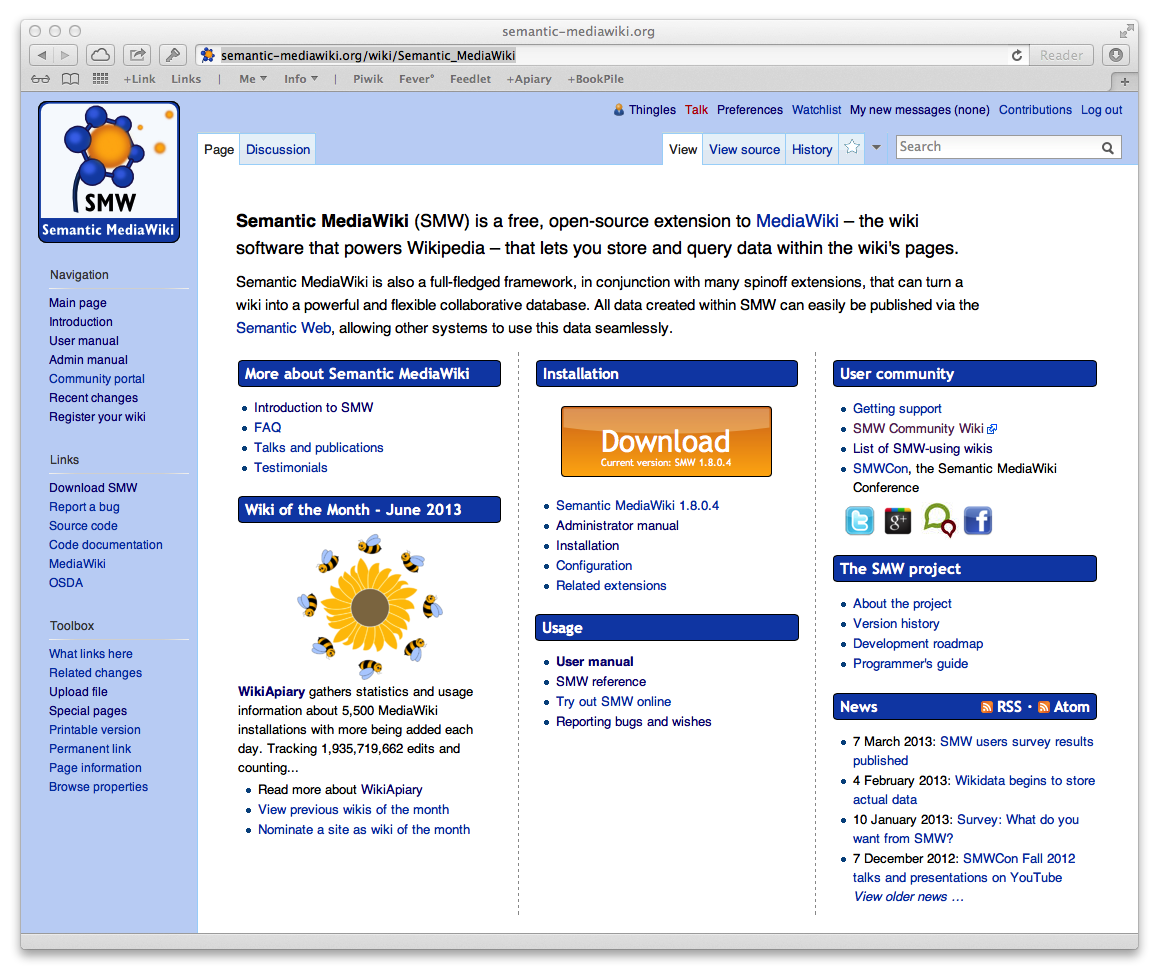1161x972 pixels.
Task: Click the green chat bubble community icon
Action: [x=939, y=520]
